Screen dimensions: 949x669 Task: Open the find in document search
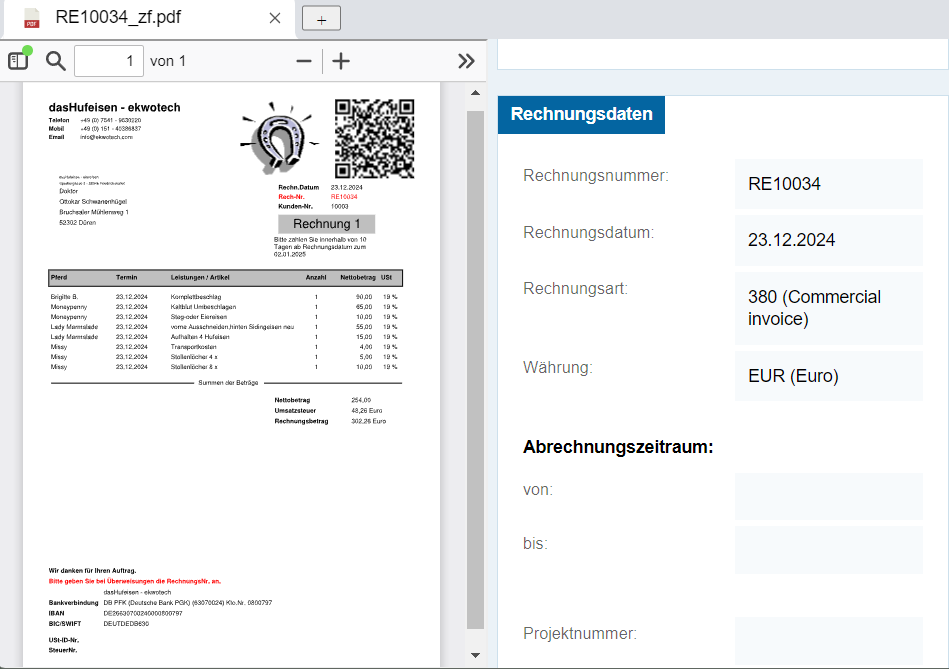pos(56,61)
